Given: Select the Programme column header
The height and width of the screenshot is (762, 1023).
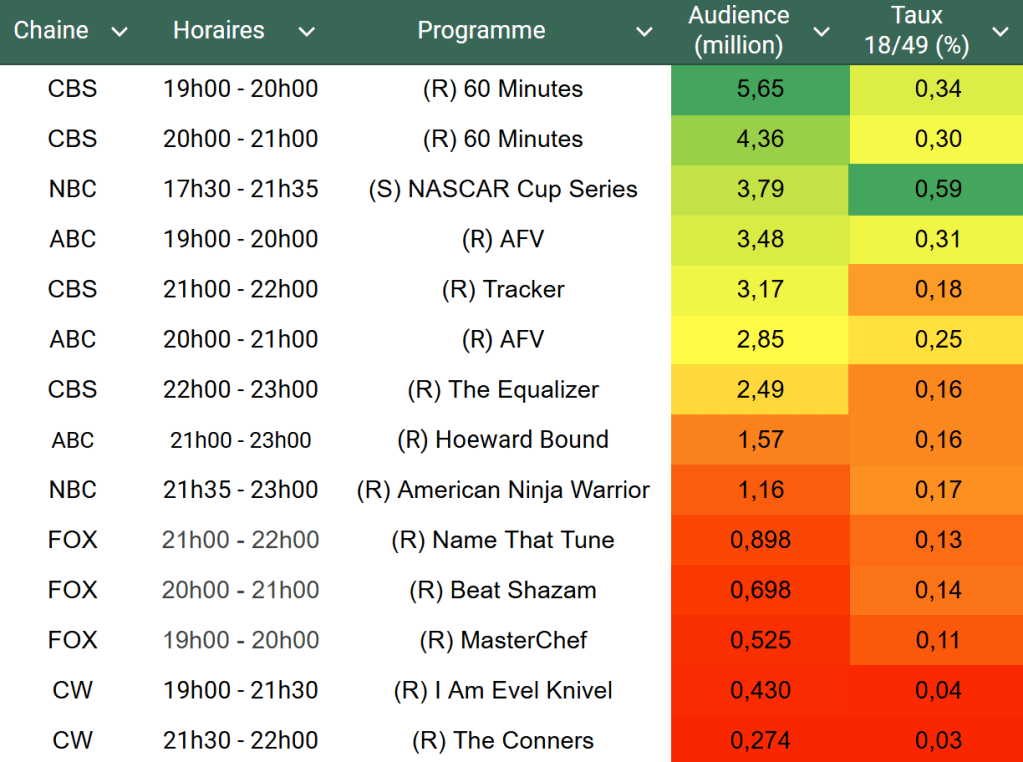Looking at the screenshot, I should click(x=481, y=31).
